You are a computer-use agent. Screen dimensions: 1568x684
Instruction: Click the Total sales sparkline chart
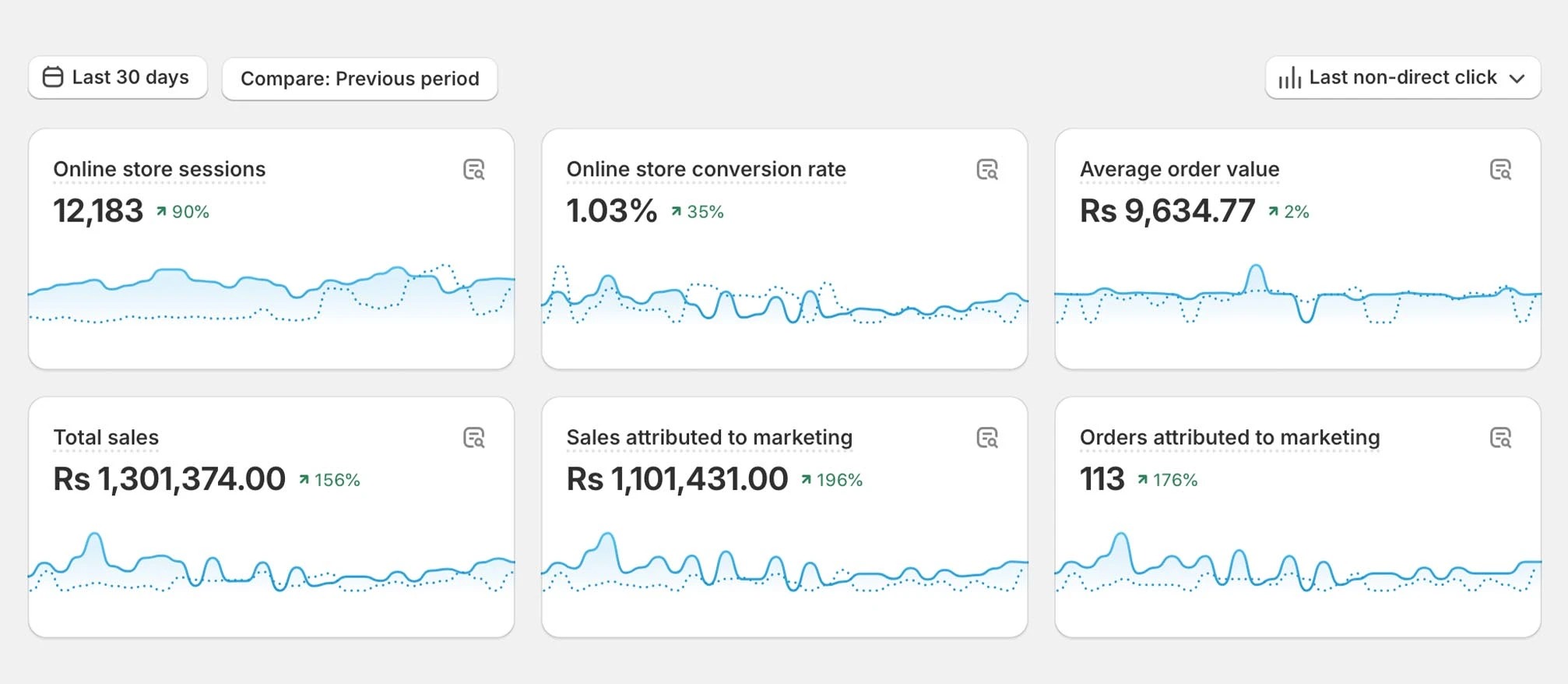pyautogui.click(x=271, y=564)
